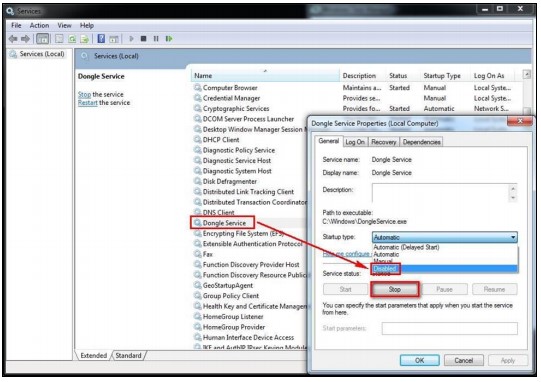Select Services (Local) in the console tree
Screen dimensions: 541x382
point(42,54)
